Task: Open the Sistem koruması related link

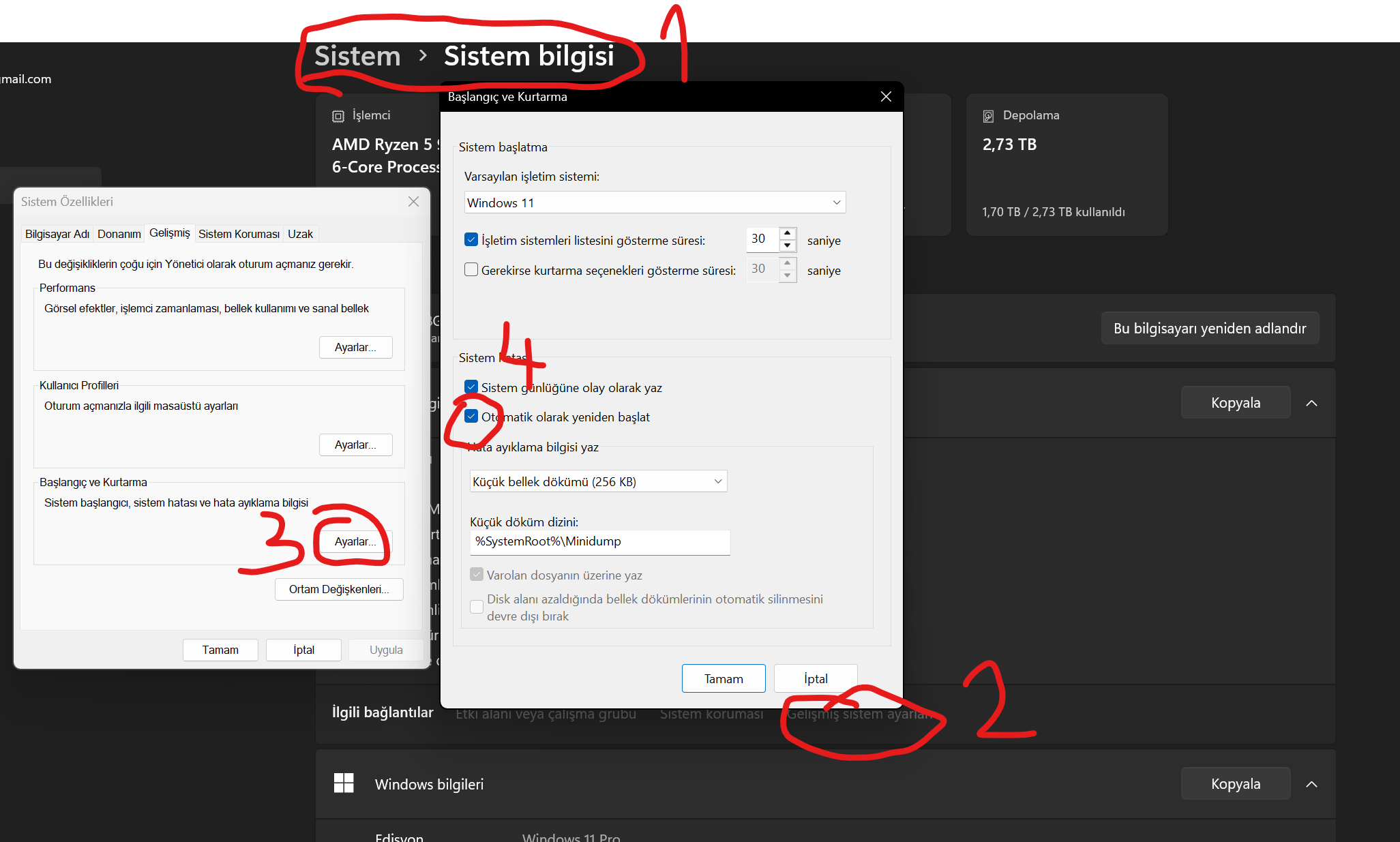Action: [x=712, y=714]
